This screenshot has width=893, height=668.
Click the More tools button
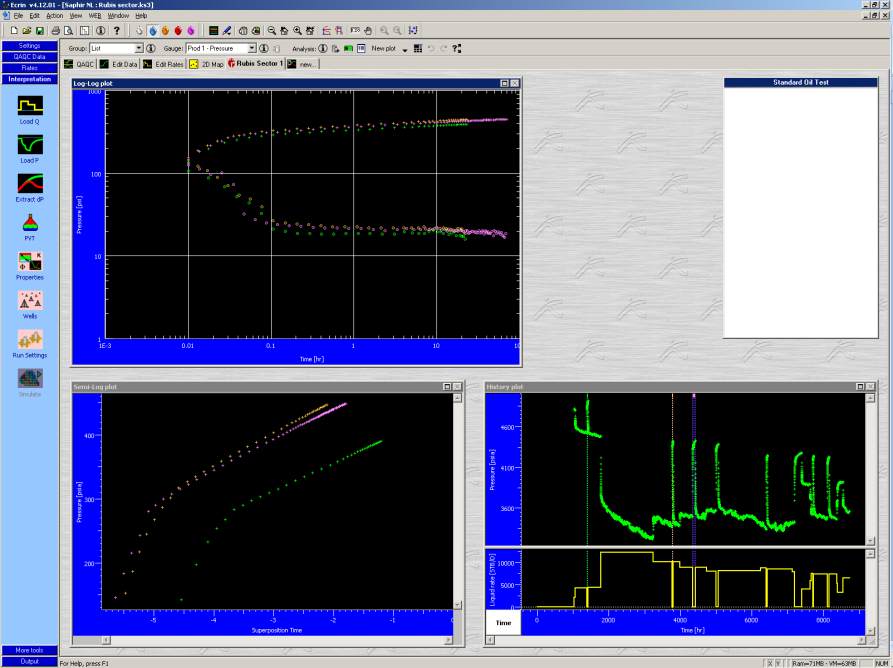coord(30,650)
